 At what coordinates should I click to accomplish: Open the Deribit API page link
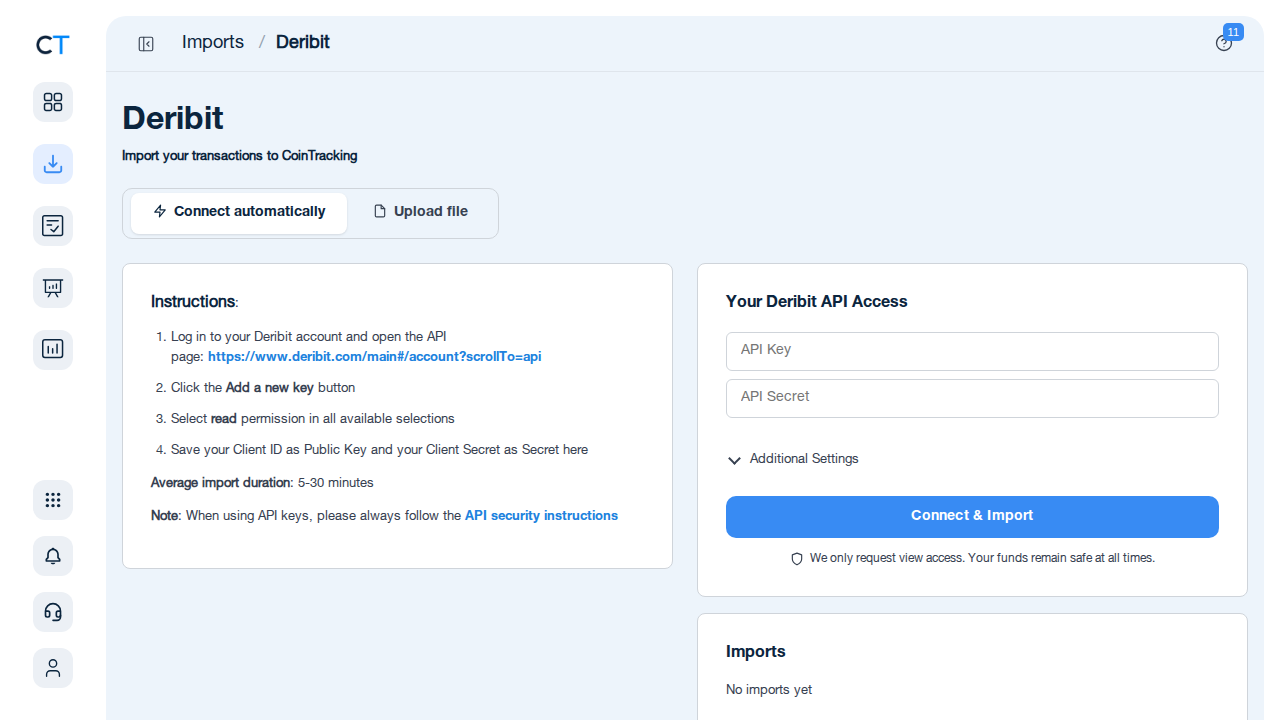pos(375,356)
